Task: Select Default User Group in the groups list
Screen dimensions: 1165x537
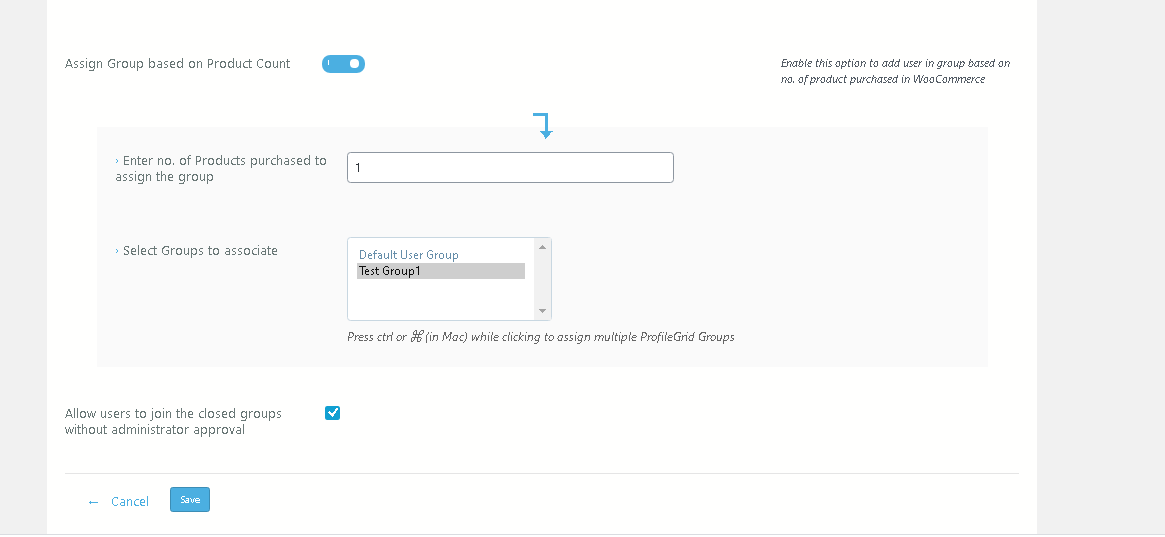Action: 408,255
